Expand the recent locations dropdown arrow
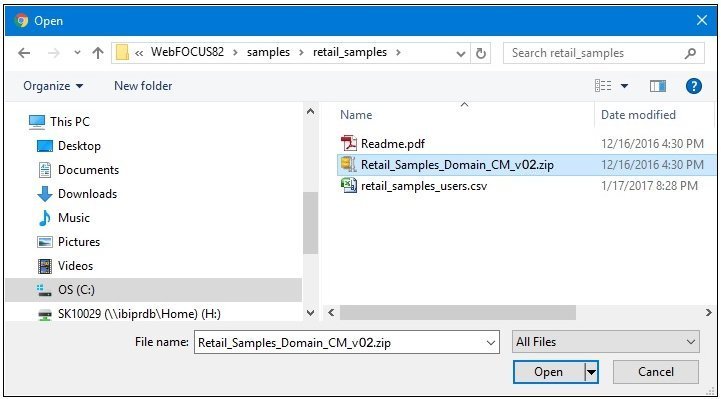This screenshot has width=721, height=399. (77, 53)
